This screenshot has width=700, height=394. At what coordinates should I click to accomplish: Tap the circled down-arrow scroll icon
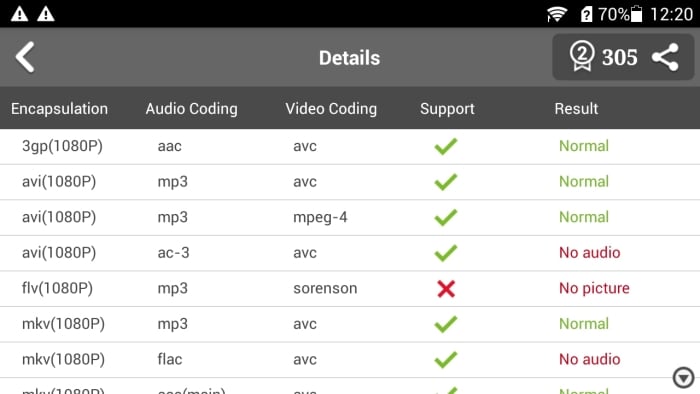click(x=683, y=377)
